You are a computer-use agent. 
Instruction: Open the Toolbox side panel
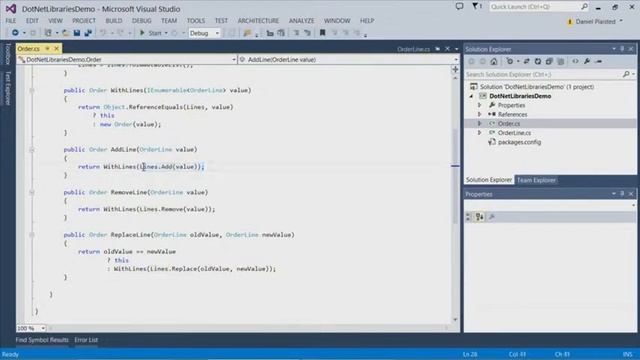(8, 54)
